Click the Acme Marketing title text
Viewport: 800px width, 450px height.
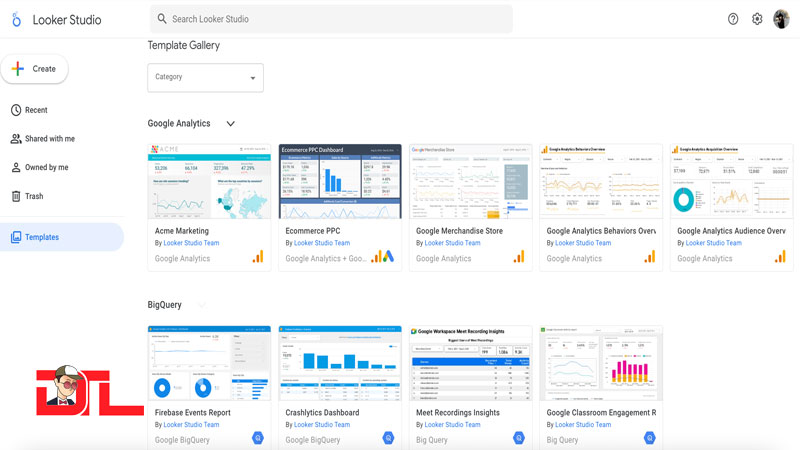[182, 231]
